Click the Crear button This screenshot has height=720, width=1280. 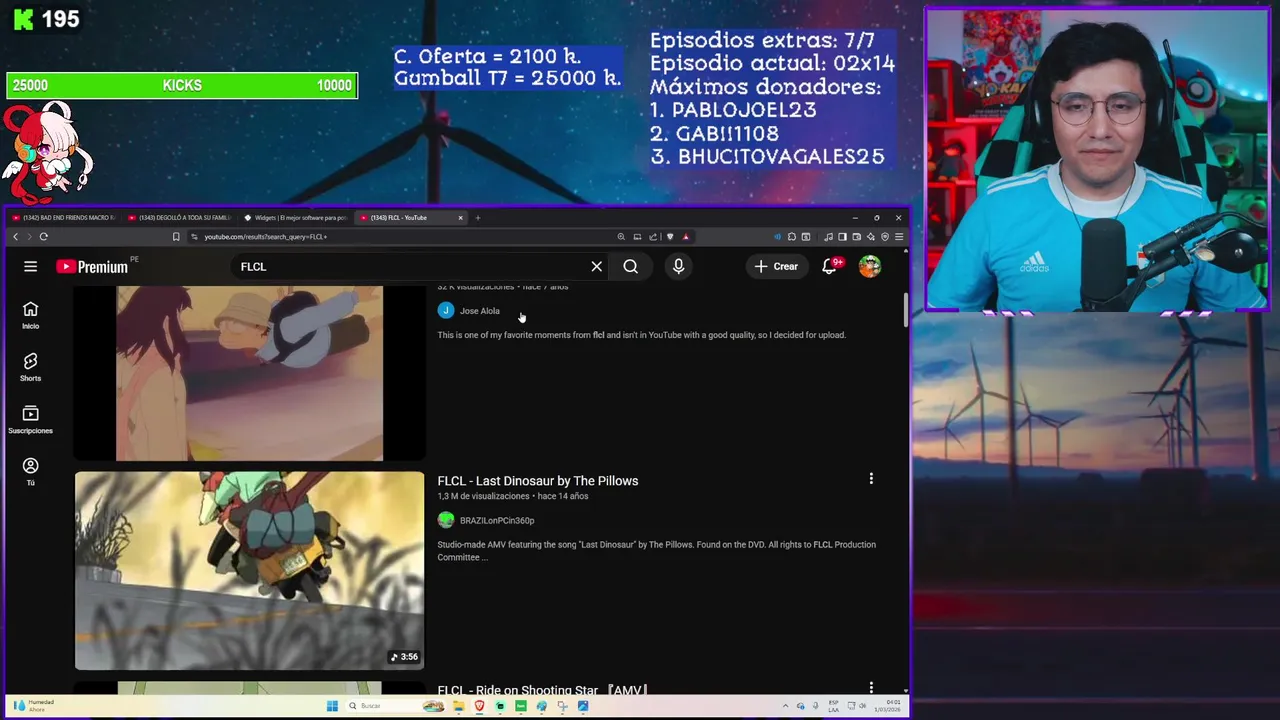pyautogui.click(x=776, y=267)
